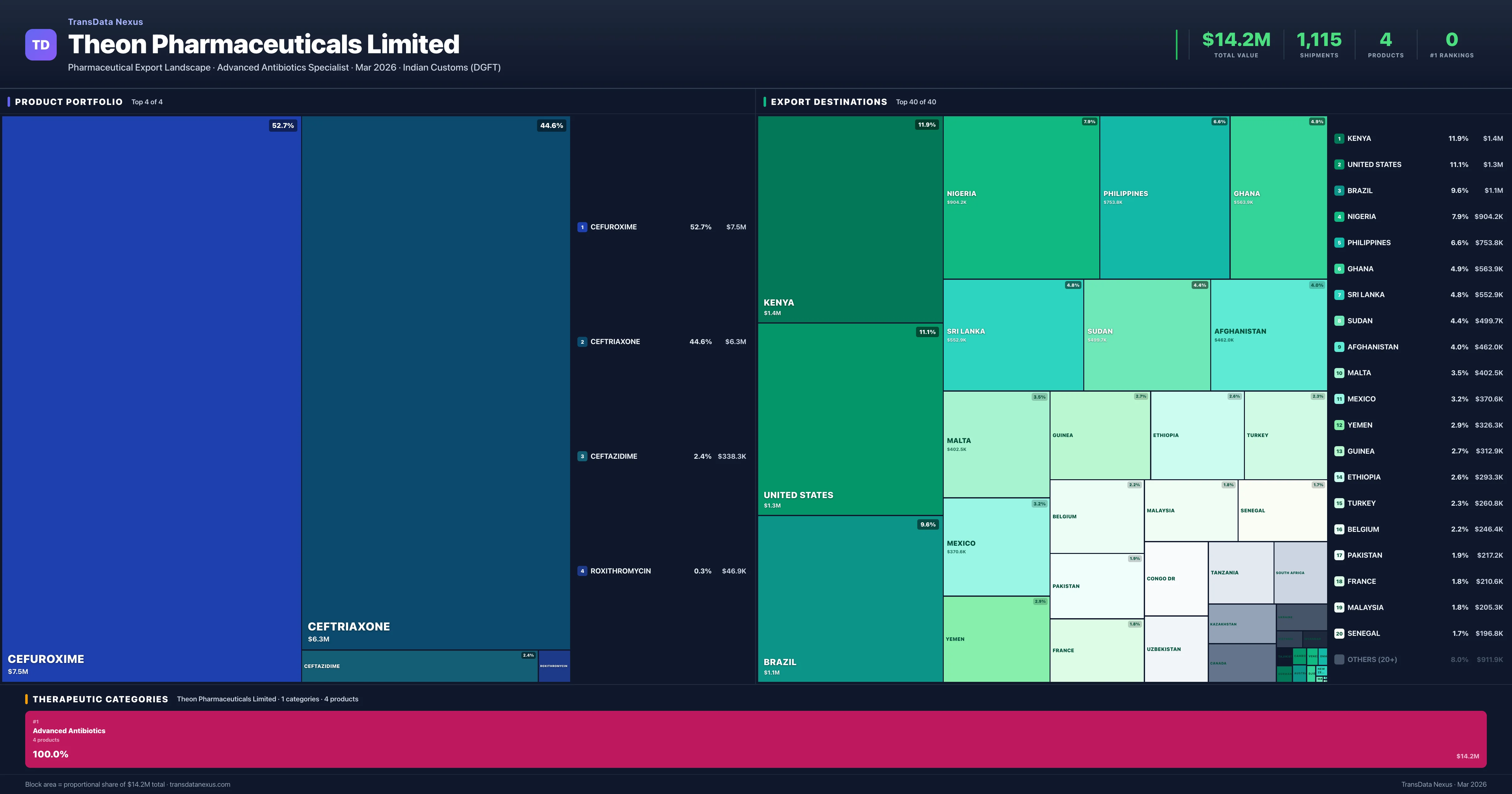Click the #3 badge next to CEFTAZIDIME

[582, 456]
